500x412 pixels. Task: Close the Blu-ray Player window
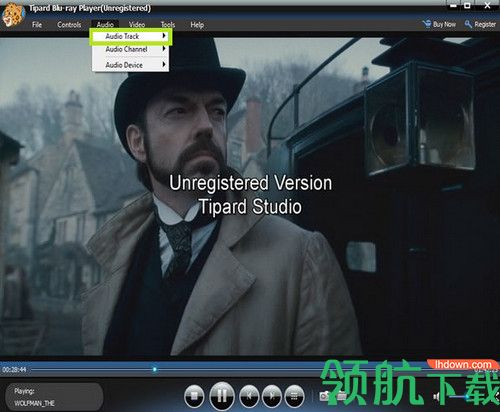click(487, 5)
